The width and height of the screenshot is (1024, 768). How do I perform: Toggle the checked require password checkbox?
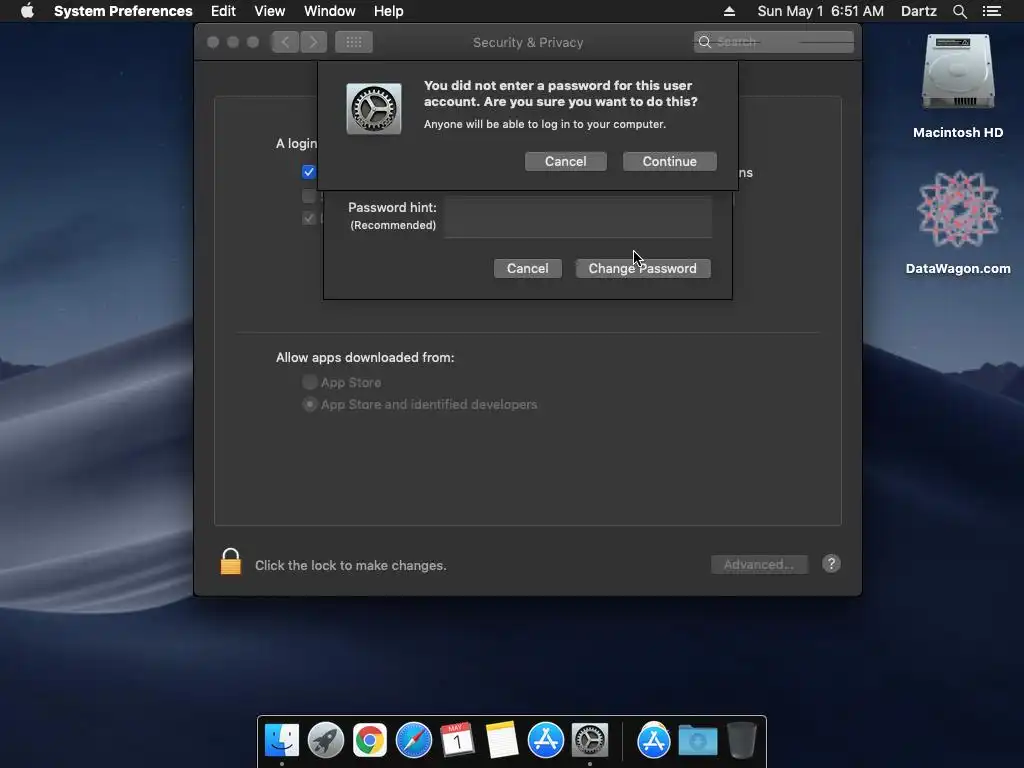[x=309, y=172]
